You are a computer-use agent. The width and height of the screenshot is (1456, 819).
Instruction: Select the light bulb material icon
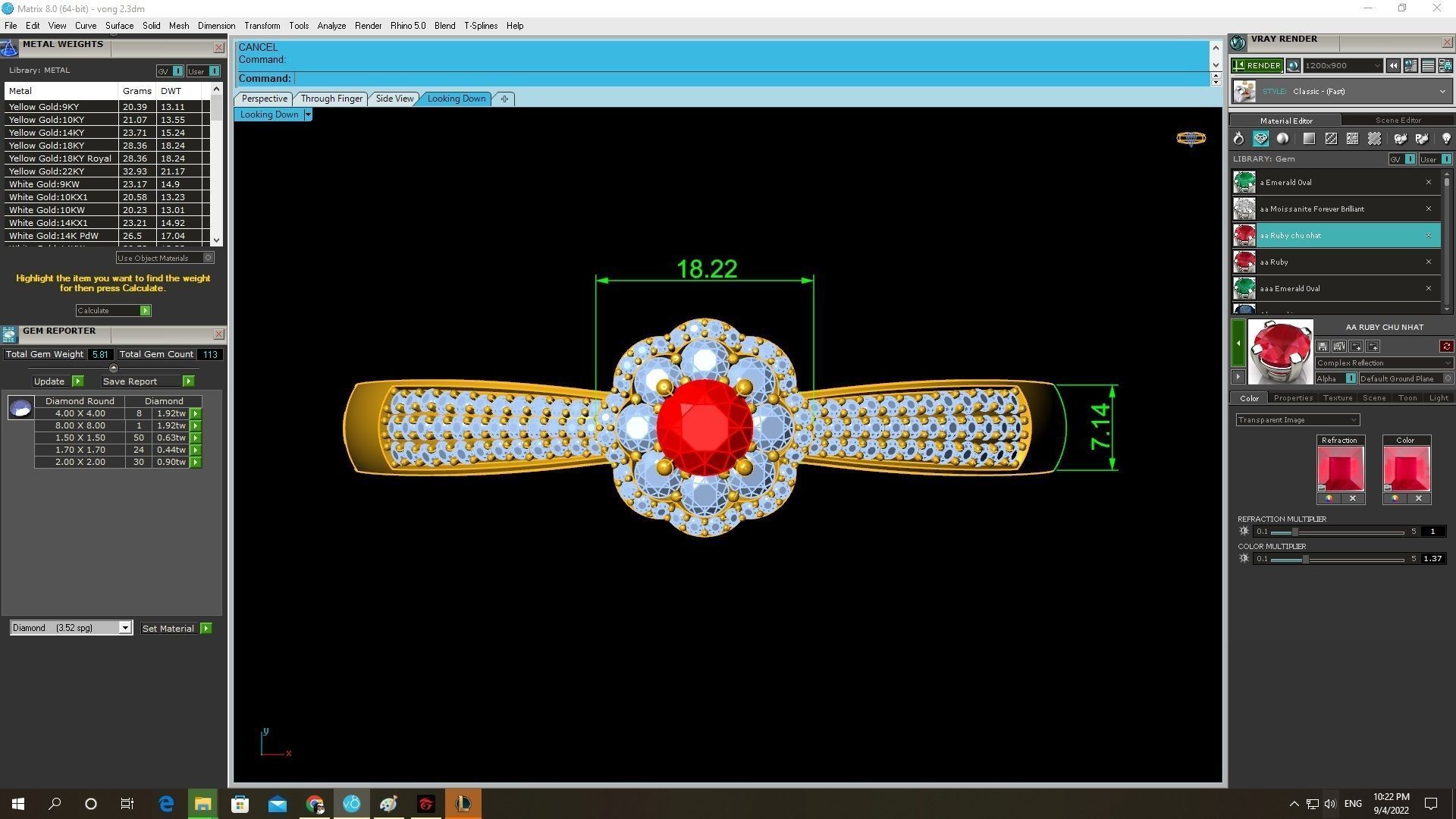1446,139
